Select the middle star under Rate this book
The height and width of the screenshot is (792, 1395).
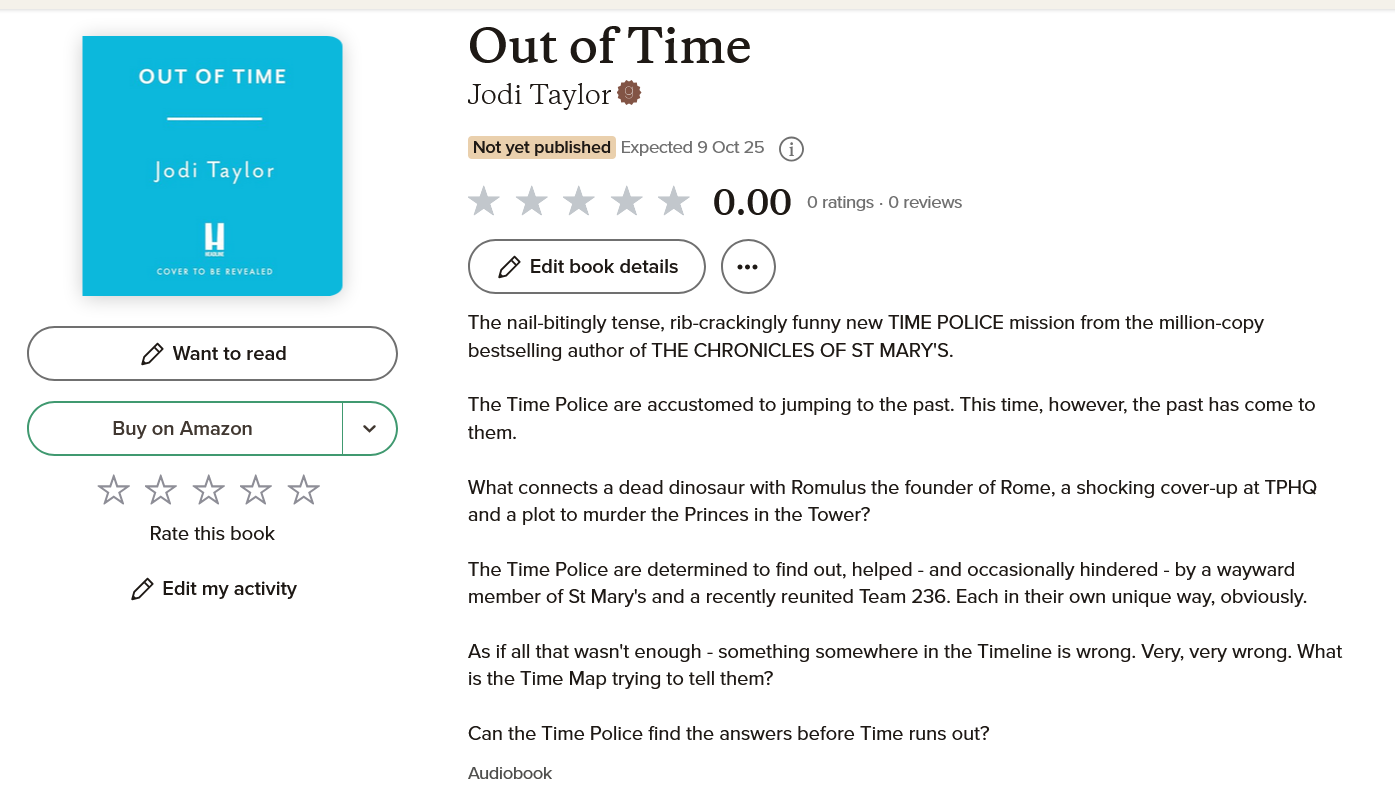point(208,489)
